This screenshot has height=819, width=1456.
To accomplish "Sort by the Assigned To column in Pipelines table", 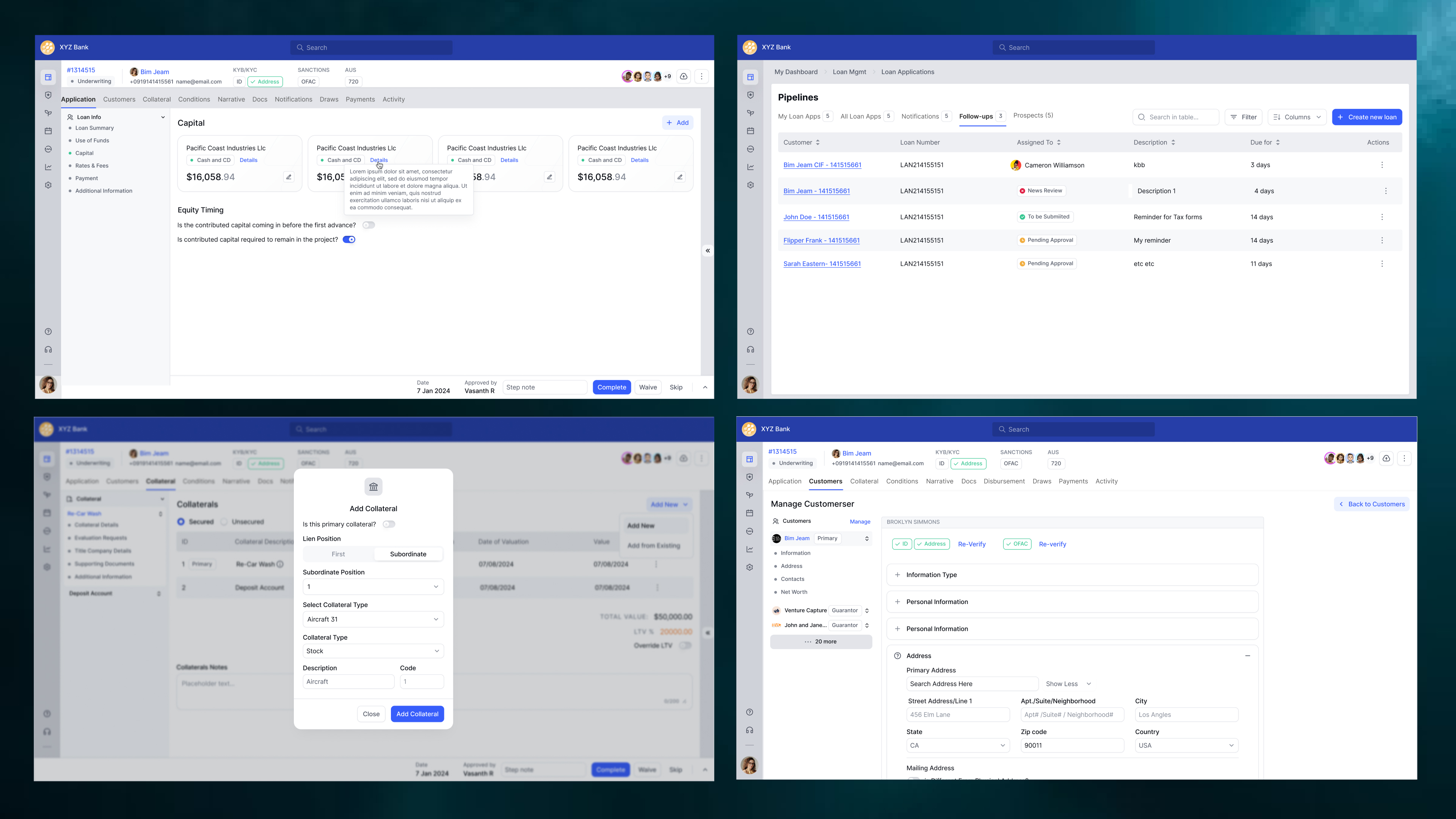I will point(1059,143).
